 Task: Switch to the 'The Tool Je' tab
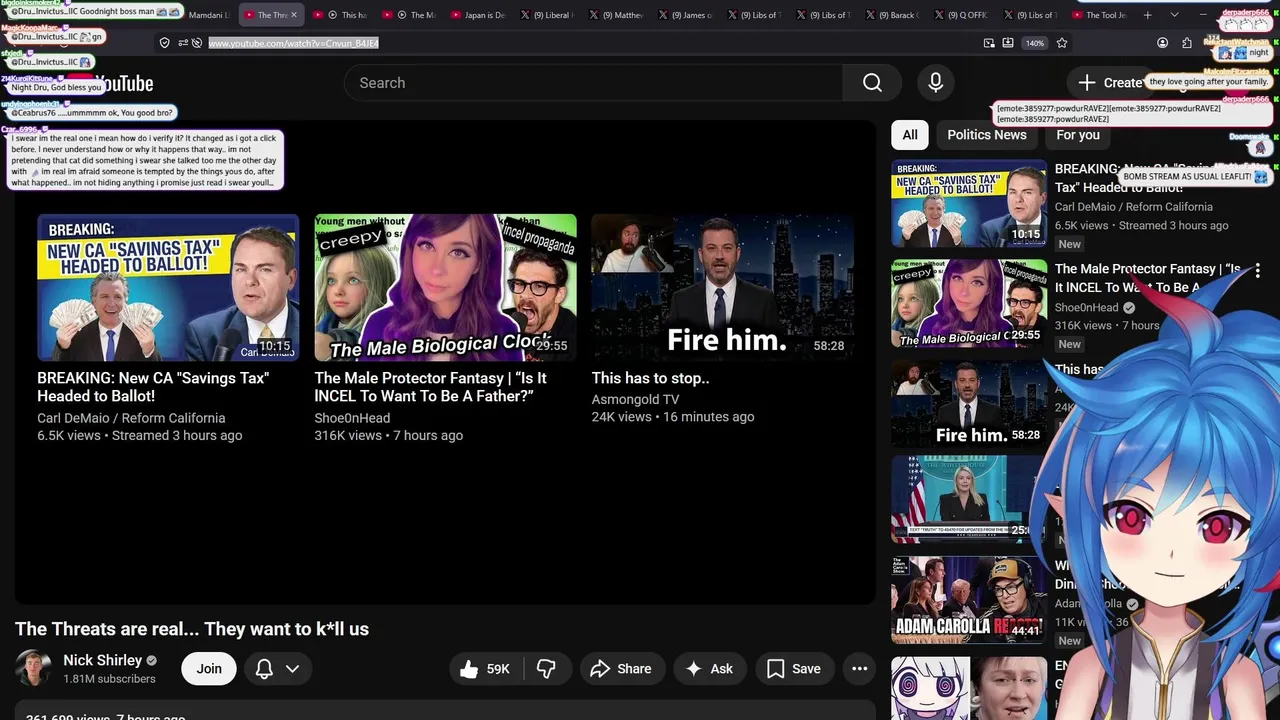(x=1098, y=15)
